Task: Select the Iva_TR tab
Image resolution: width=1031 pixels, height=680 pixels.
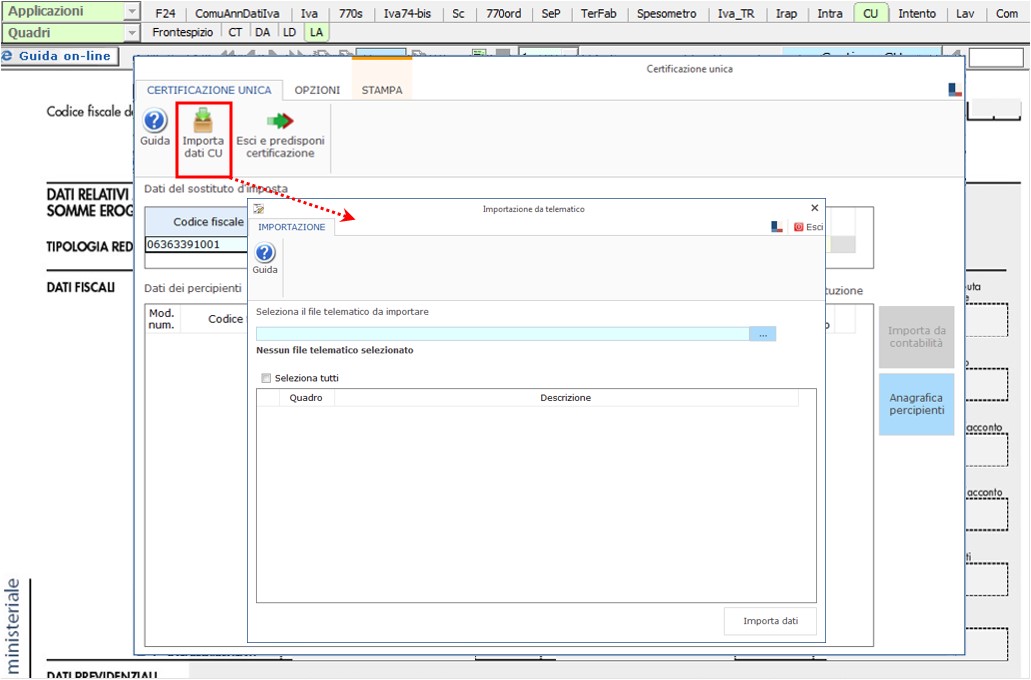Action: pyautogui.click(x=736, y=13)
